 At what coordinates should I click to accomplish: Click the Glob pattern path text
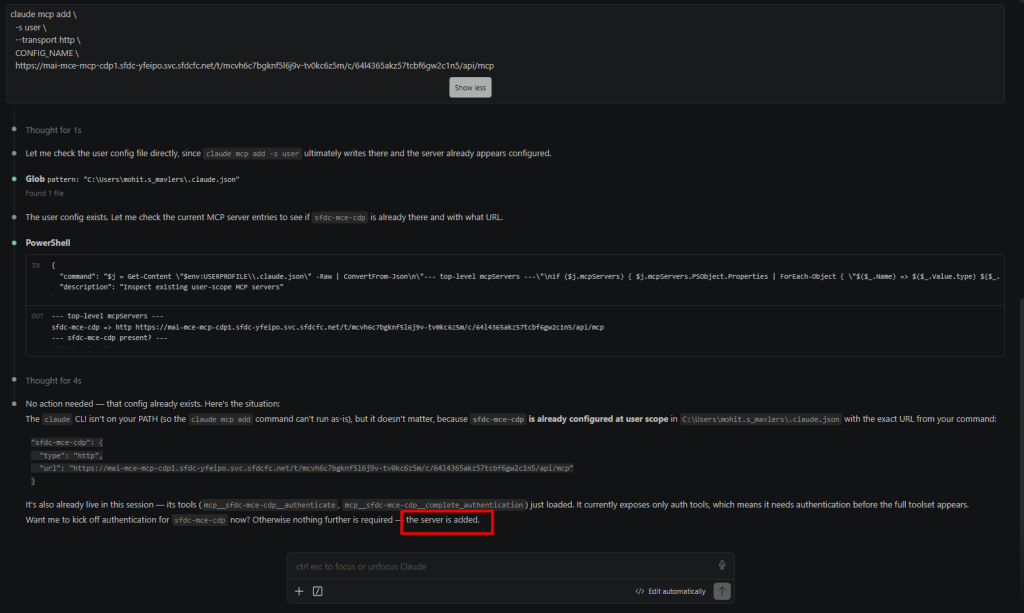pyautogui.click(x=161, y=180)
